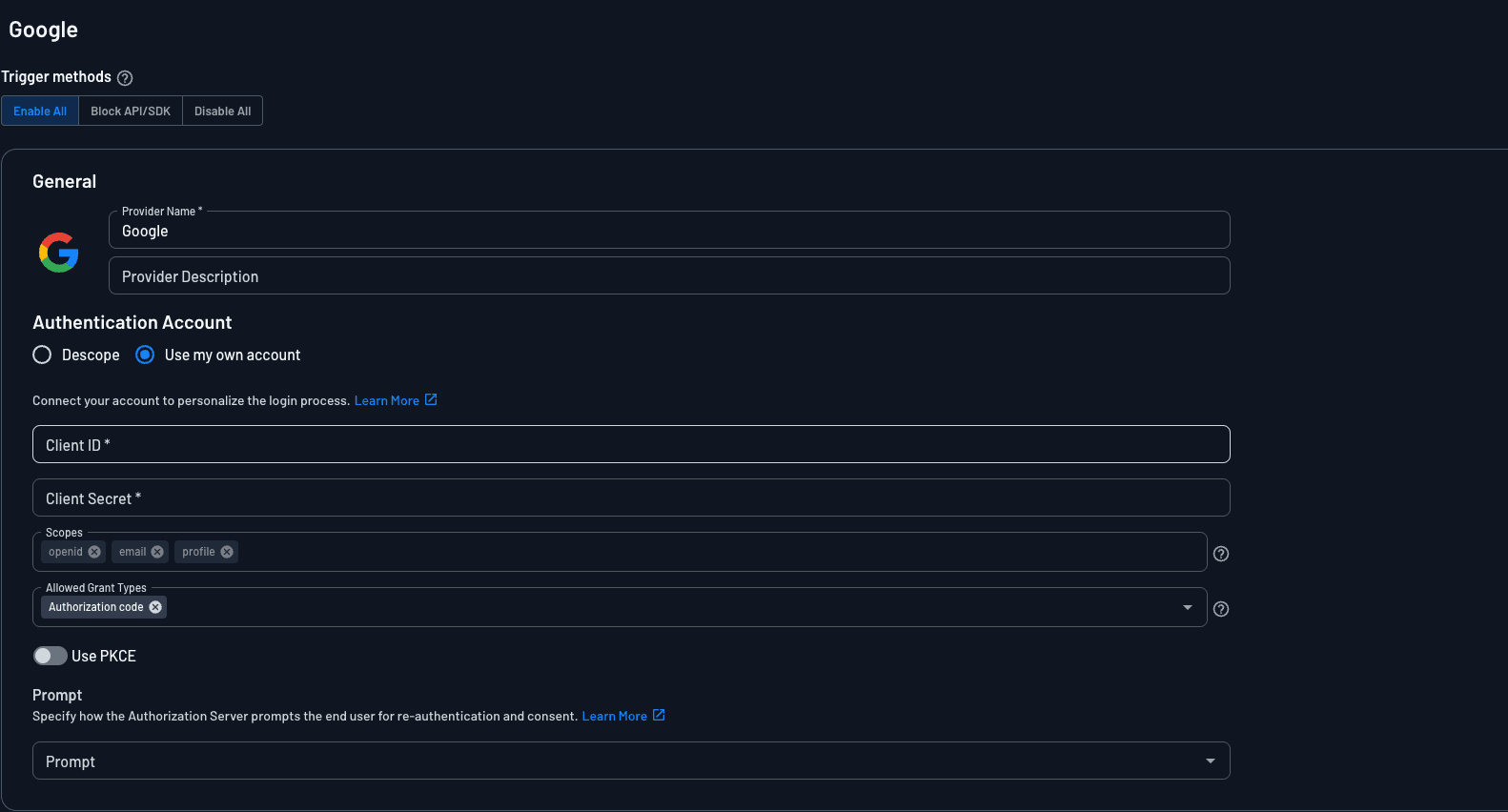The width and height of the screenshot is (1508, 812).
Task: Focus the Provider Name field
Action: [669, 230]
